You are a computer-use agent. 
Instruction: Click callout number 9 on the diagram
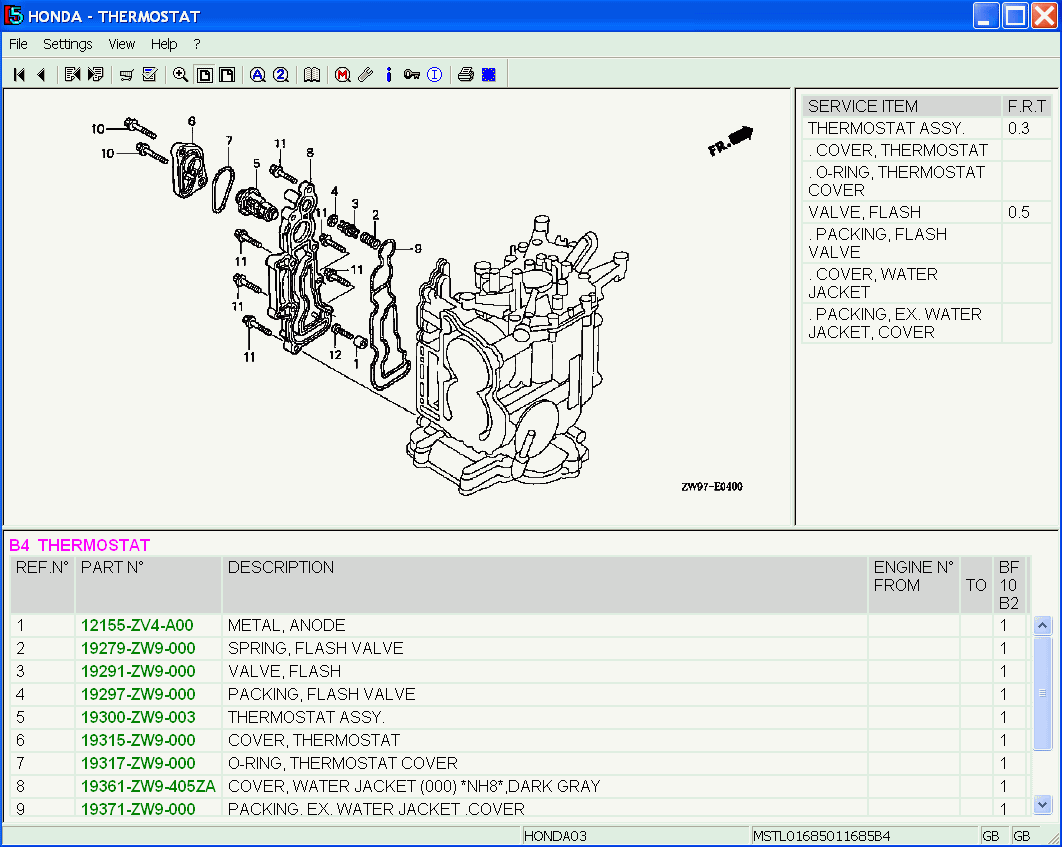tap(418, 248)
